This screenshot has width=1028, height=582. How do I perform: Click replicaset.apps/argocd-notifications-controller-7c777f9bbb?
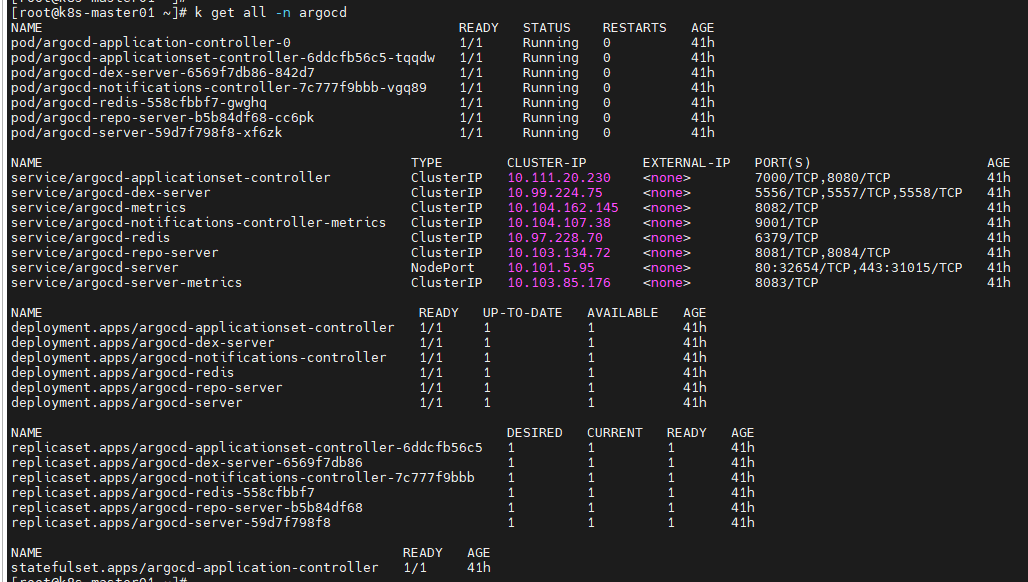coord(243,478)
